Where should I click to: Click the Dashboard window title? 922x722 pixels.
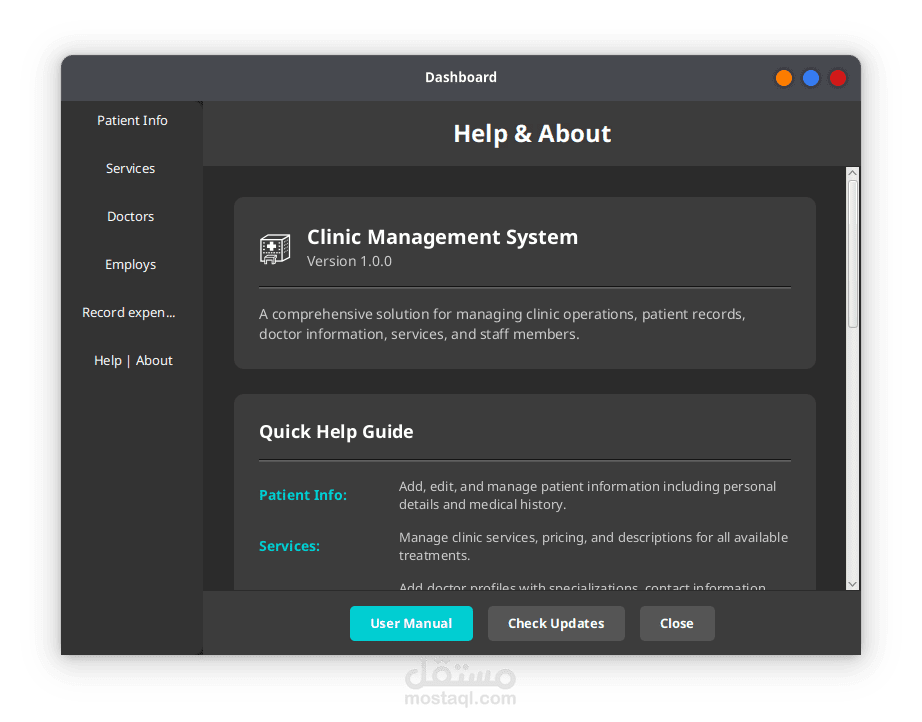coord(461,78)
